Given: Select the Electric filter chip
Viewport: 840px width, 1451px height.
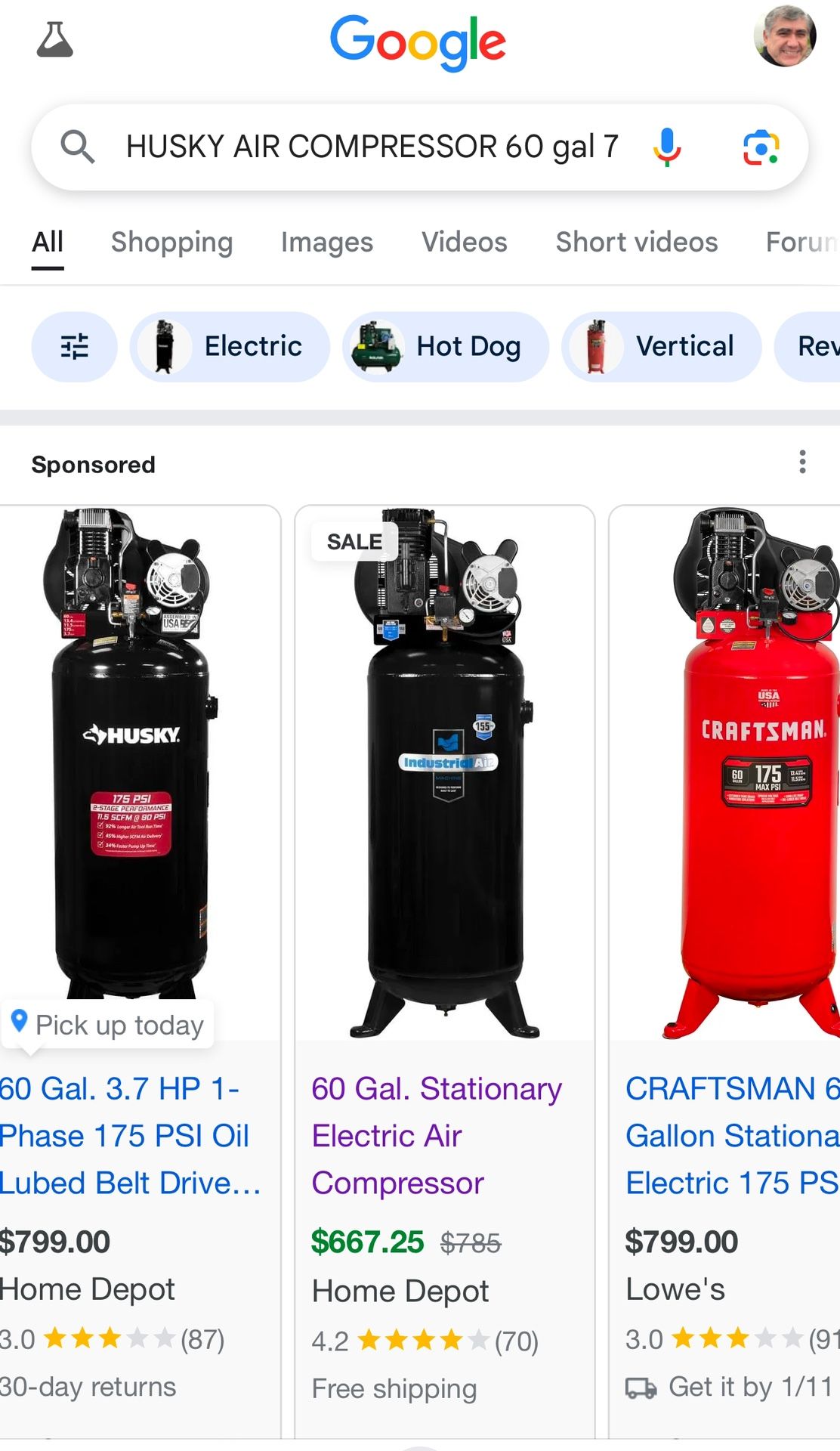Looking at the screenshot, I should tap(230, 347).
